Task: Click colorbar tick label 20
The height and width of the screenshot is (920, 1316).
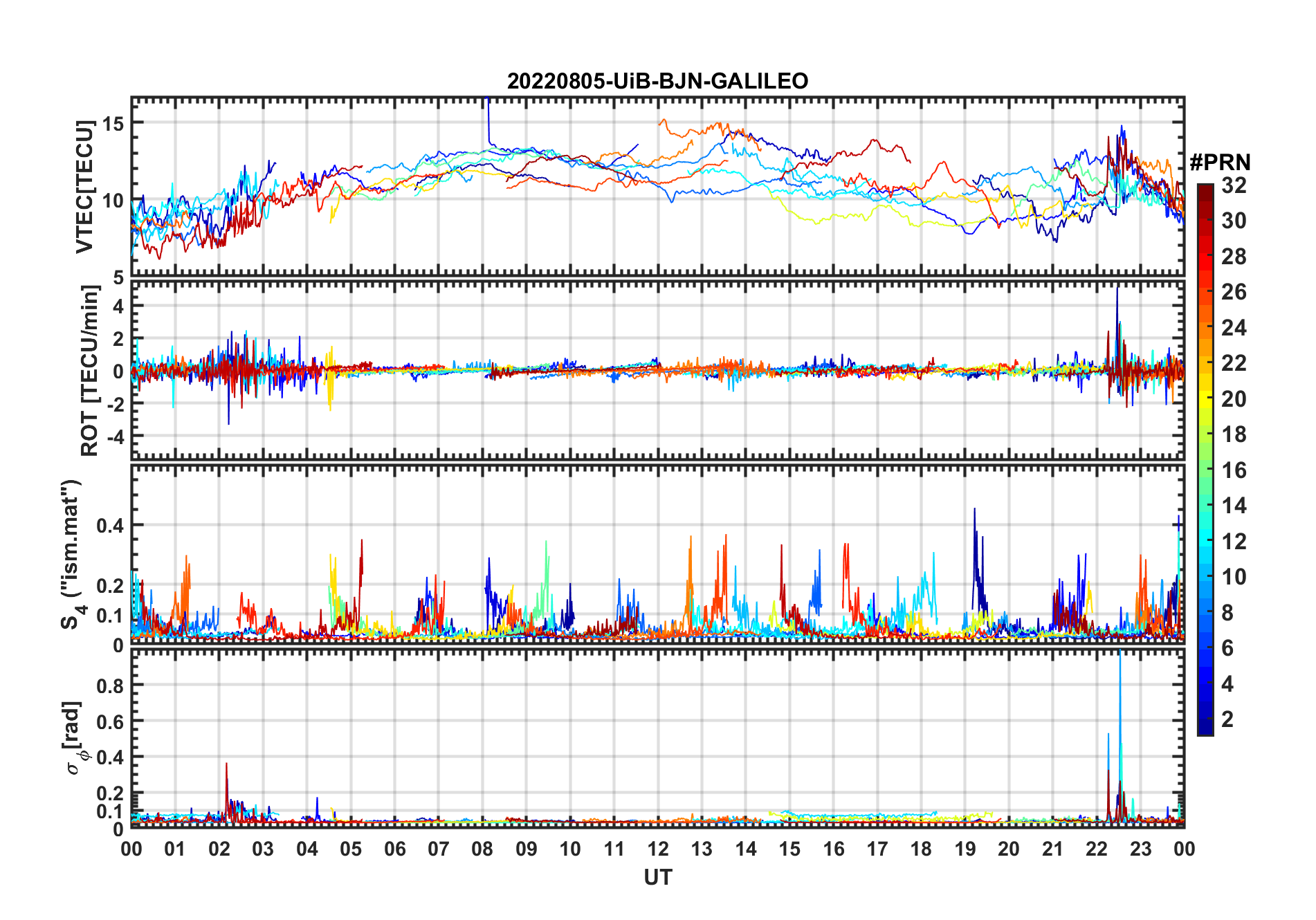Action: coord(1234,398)
